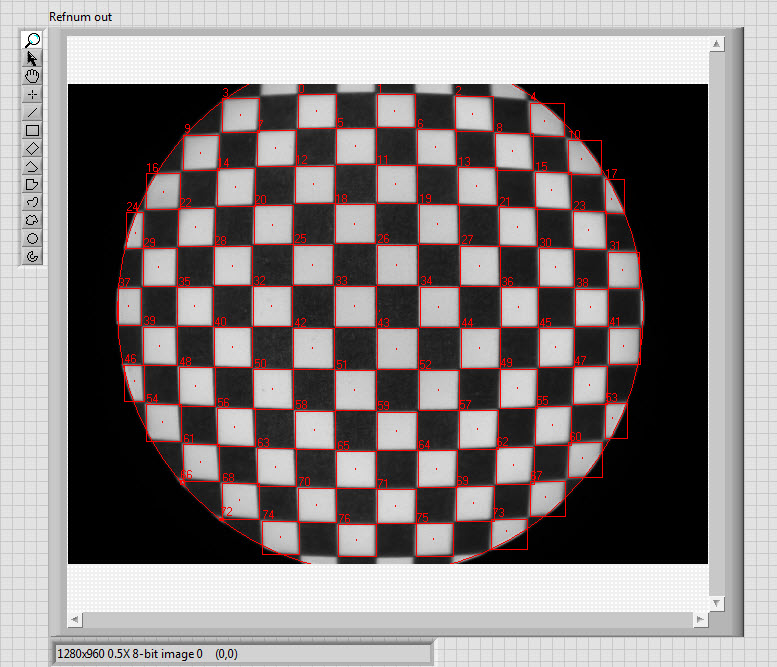Activate the Pan hand tool
Image resolution: width=777 pixels, height=667 pixels.
pyautogui.click(x=32, y=76)
